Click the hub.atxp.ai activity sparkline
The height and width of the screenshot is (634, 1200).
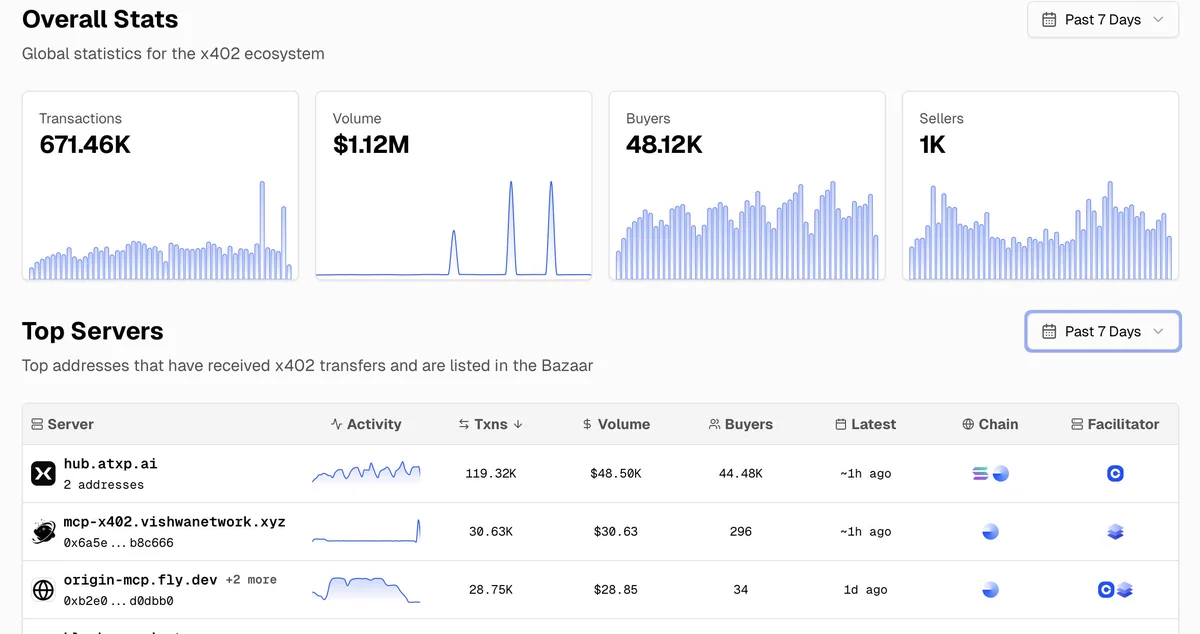pyautogui.click(x=366, y=472)
